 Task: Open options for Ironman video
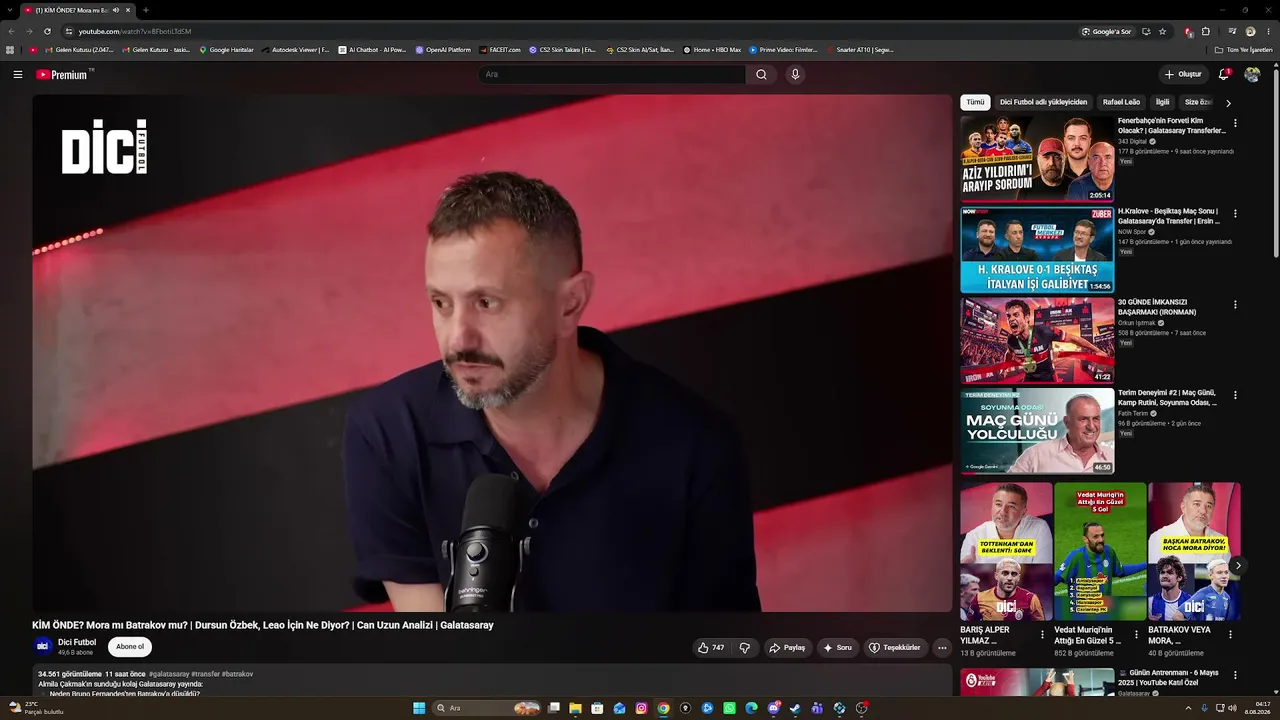1235,304
